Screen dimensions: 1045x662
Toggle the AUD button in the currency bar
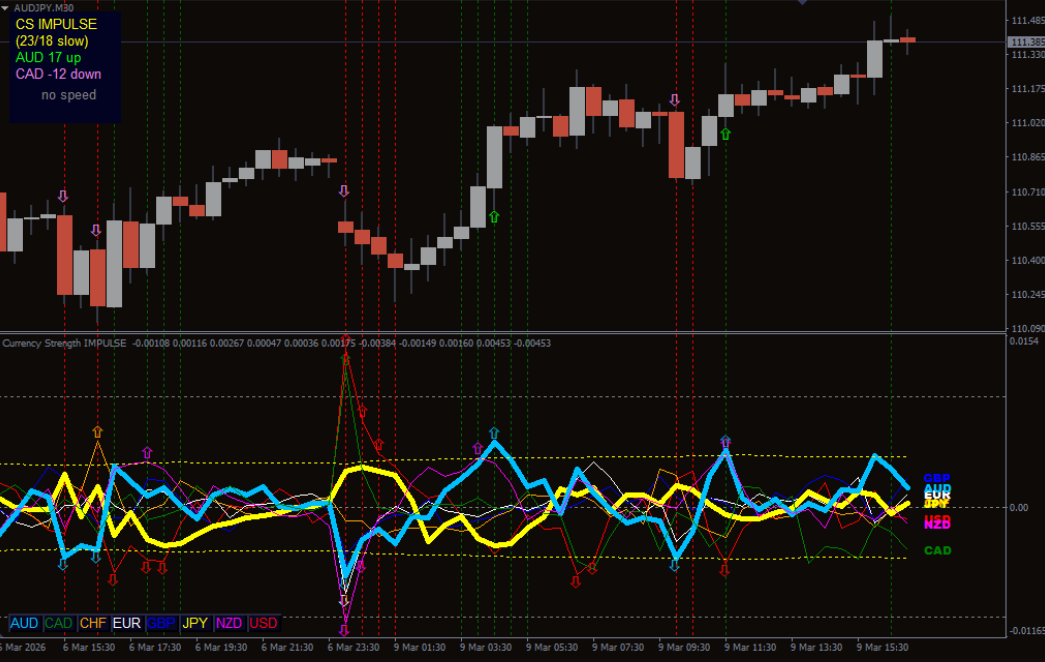pos(24,623)
